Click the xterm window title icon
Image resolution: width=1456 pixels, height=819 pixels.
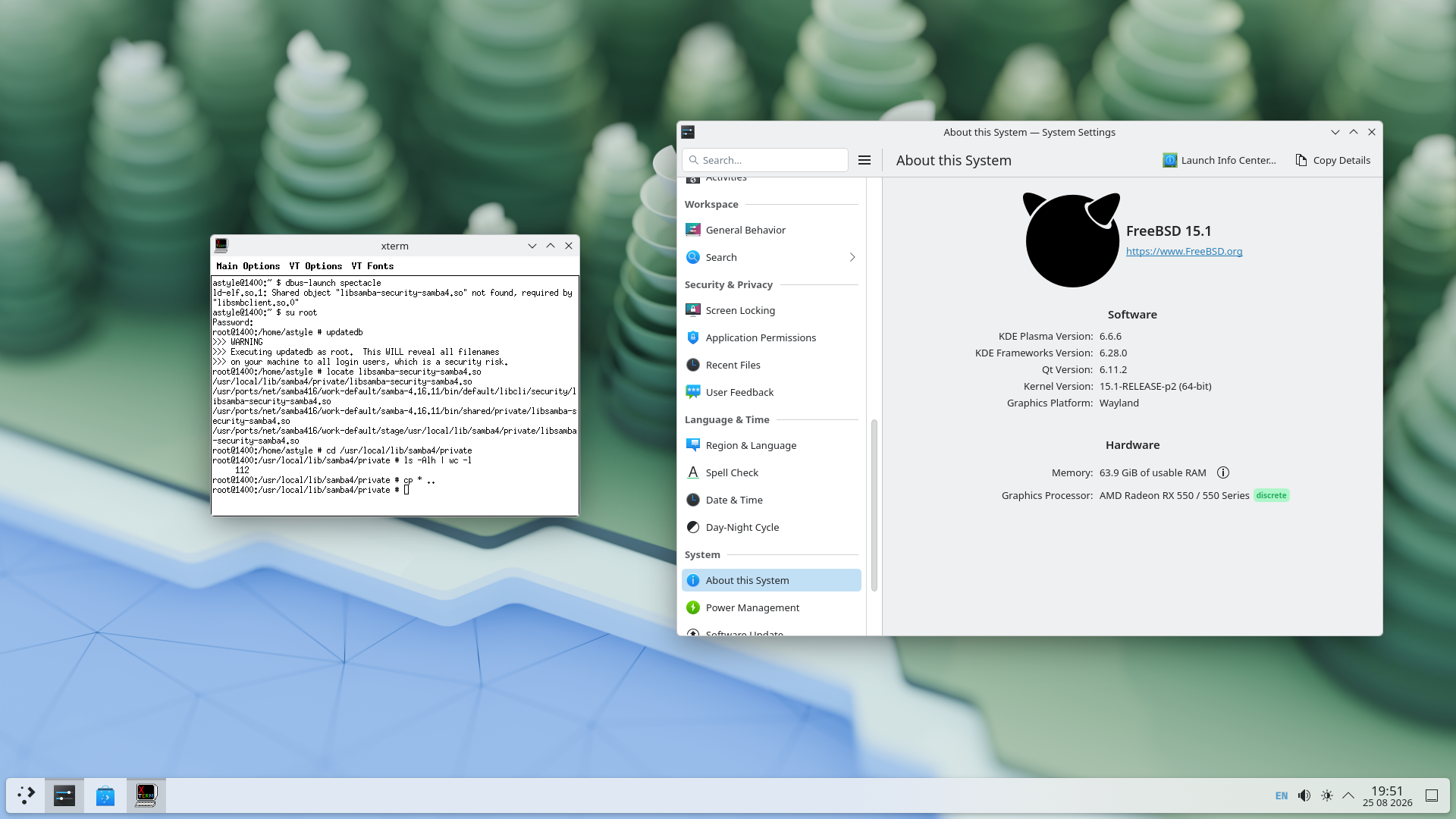221,245
